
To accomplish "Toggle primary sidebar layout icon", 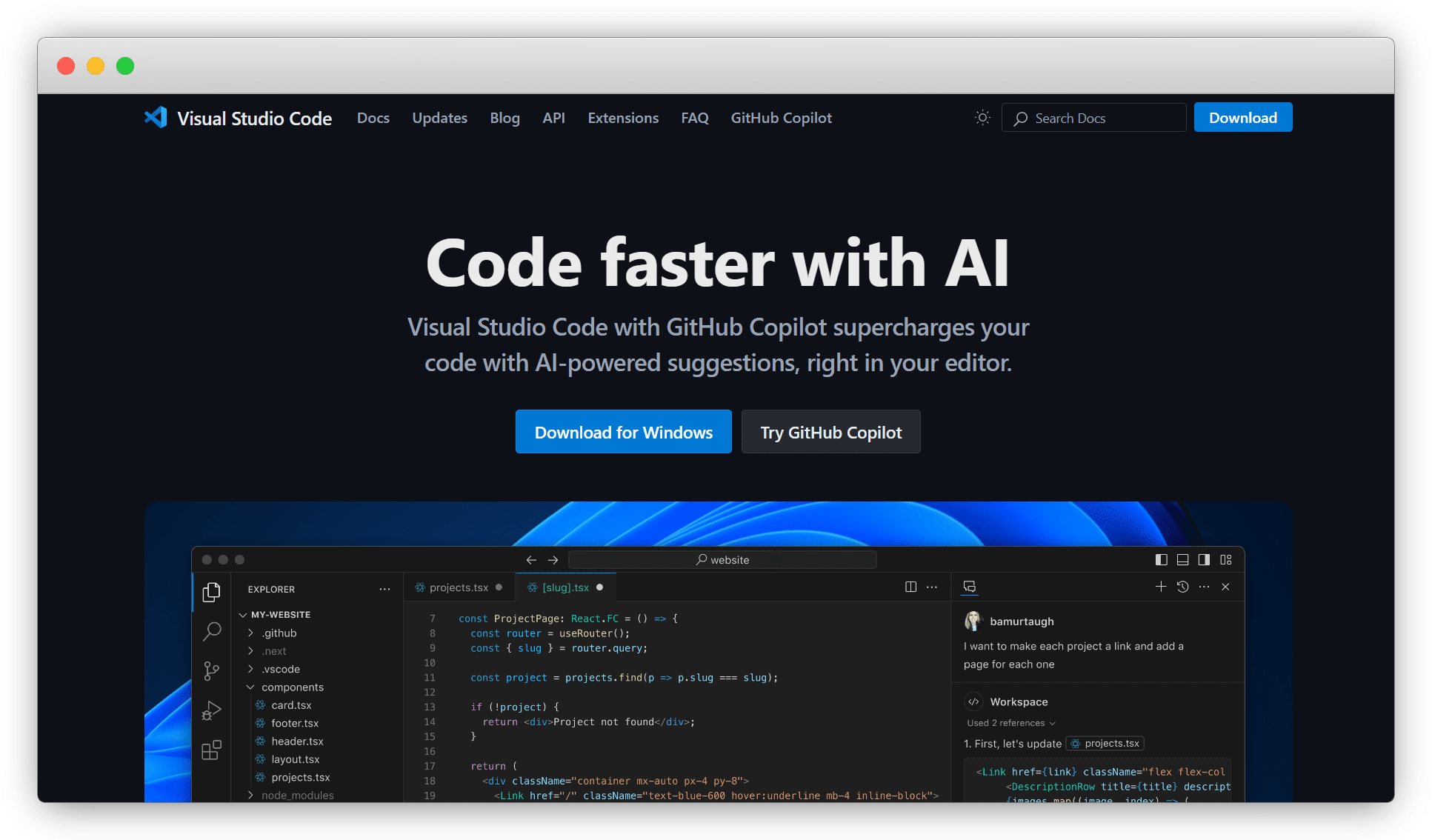I will click(x=1161, y=560).
